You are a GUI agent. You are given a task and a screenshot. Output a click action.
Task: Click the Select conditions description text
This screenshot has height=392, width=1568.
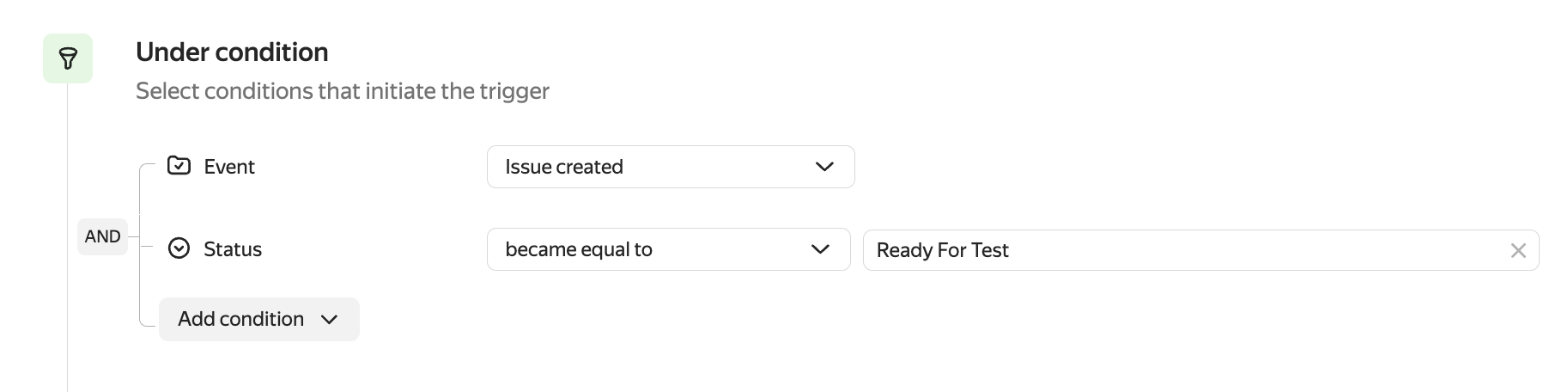tap(342, 91)
